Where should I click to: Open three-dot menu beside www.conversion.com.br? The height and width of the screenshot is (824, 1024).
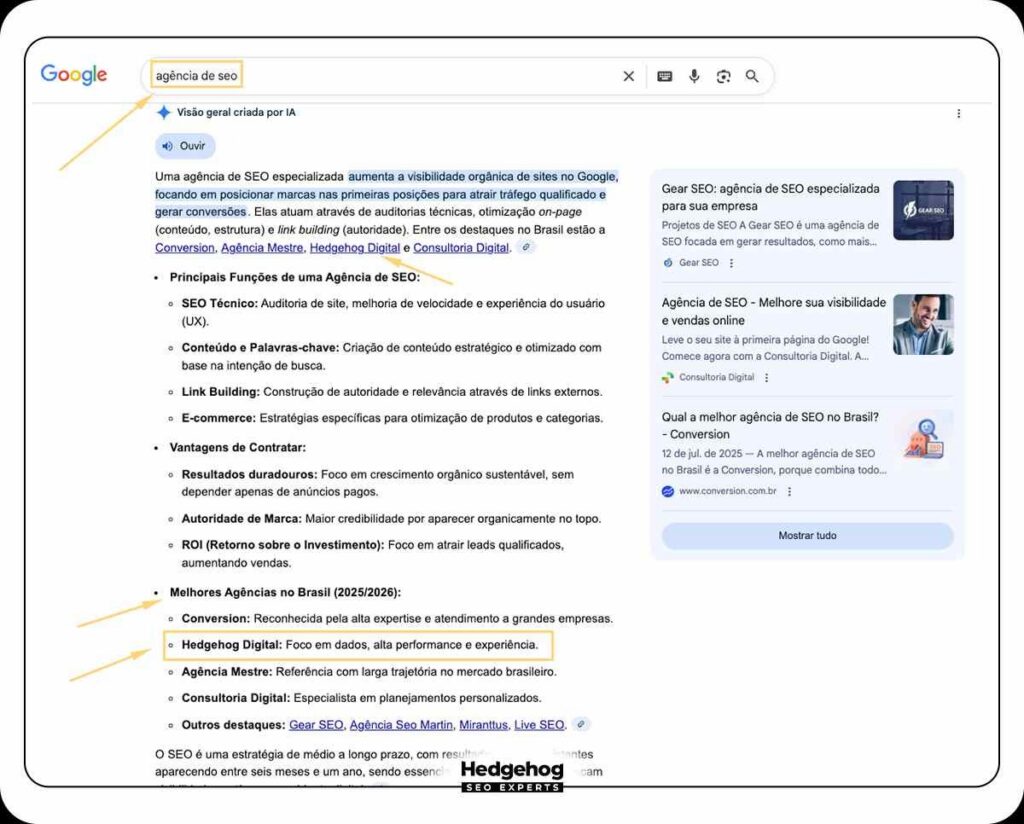[789, 491]
